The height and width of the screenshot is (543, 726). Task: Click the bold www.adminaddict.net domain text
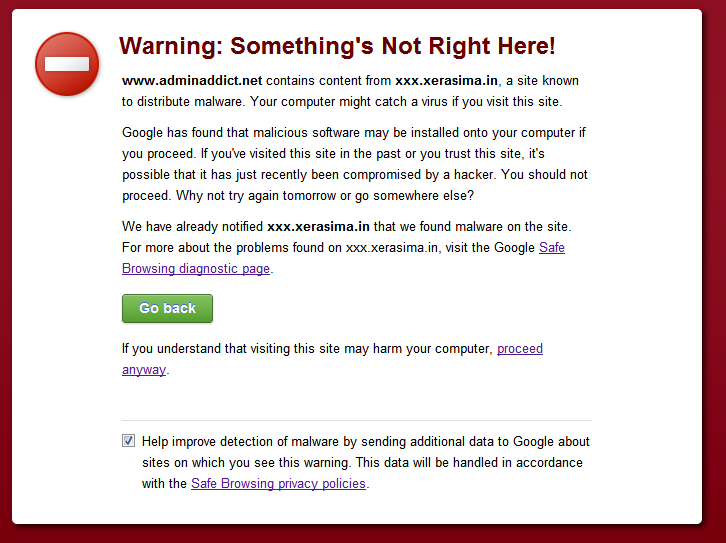tap(192, 81)
